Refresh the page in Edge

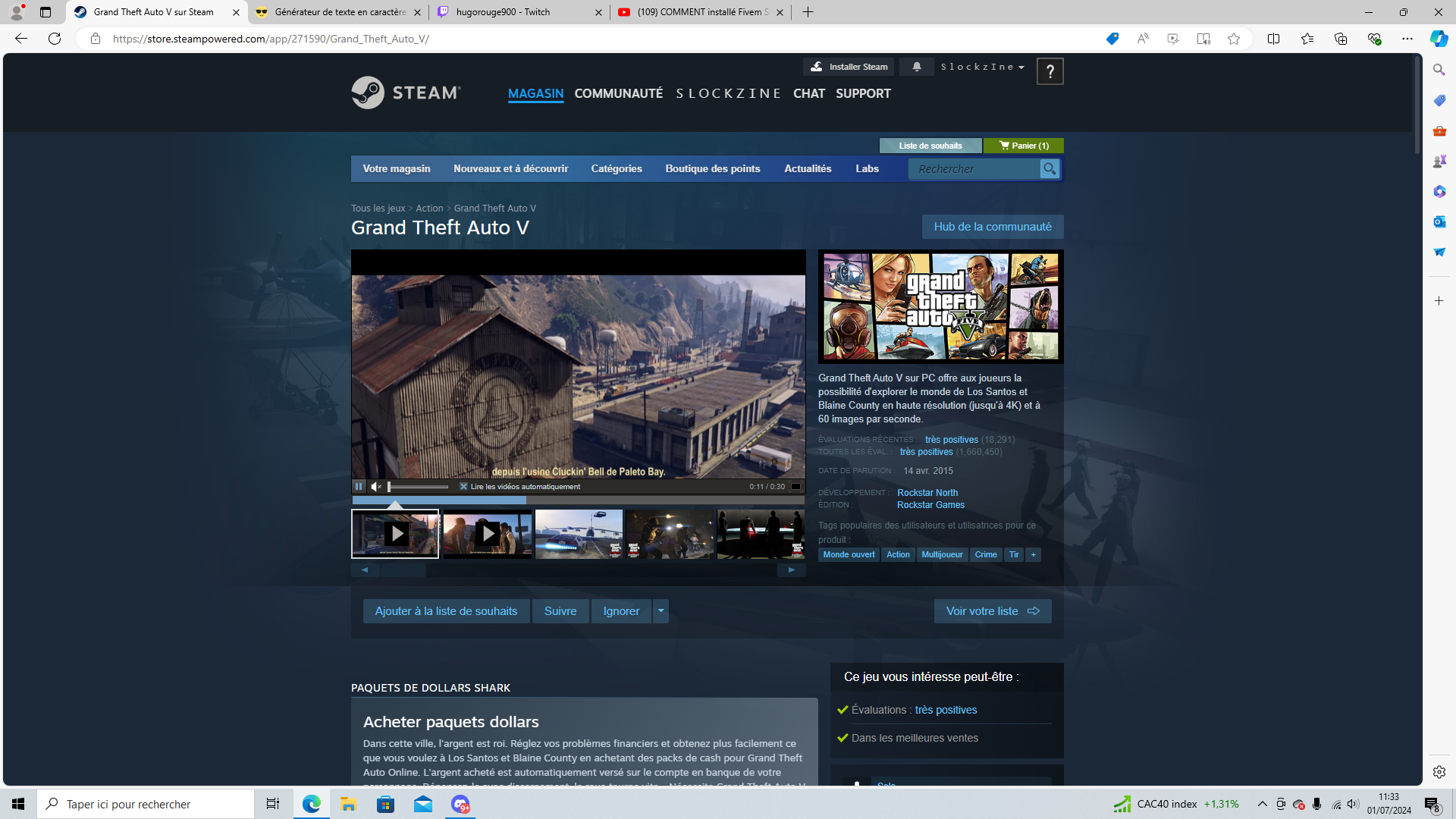point(55,39)
